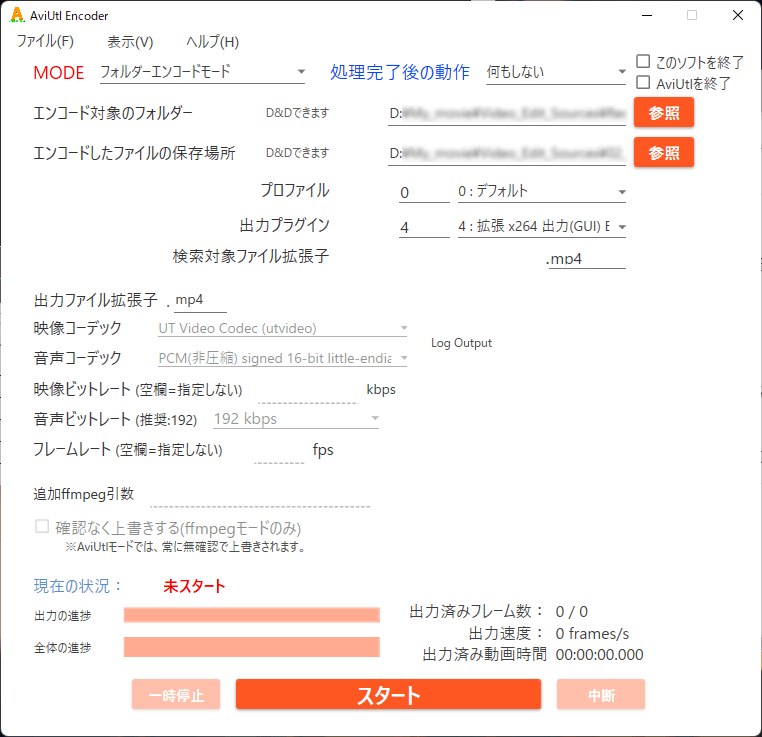Expand the プロファイル デフォルト dropdown
Image resolution: width=762 pixels, height=737 pixels.
541,191
